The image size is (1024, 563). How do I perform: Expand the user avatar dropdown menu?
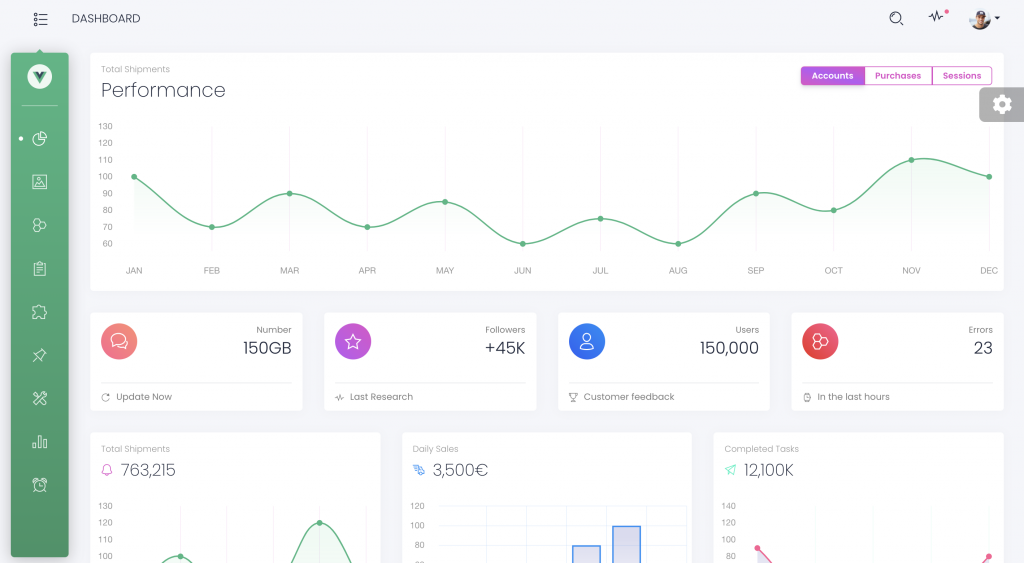point(984,19)
